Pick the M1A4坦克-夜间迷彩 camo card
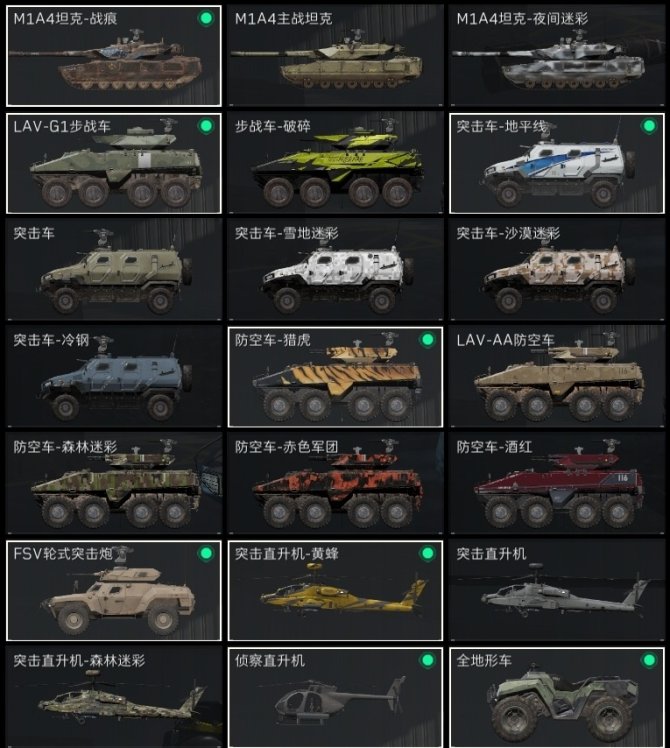 point(557,56)
